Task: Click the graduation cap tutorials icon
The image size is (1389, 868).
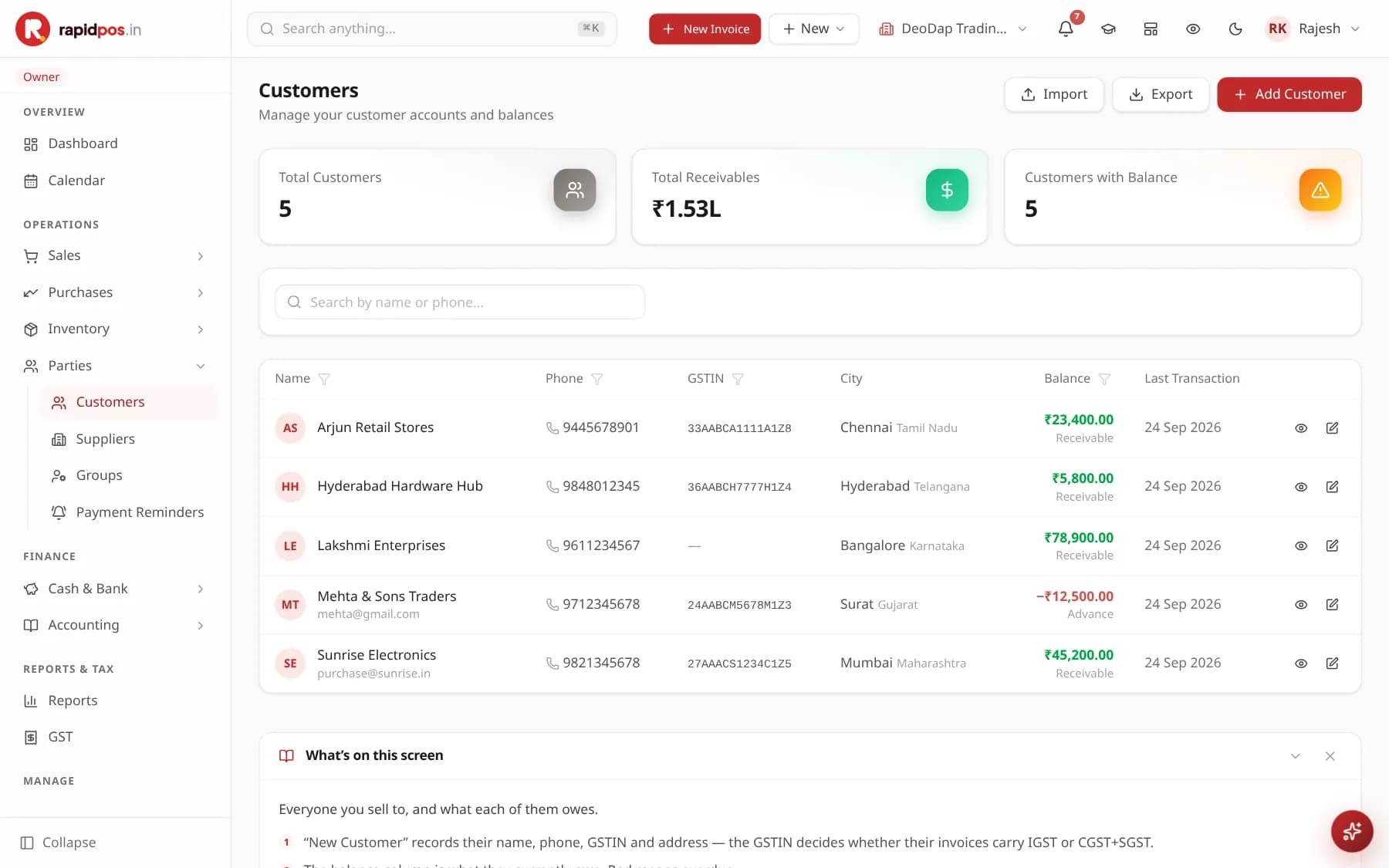Action: pos(1108,29)
